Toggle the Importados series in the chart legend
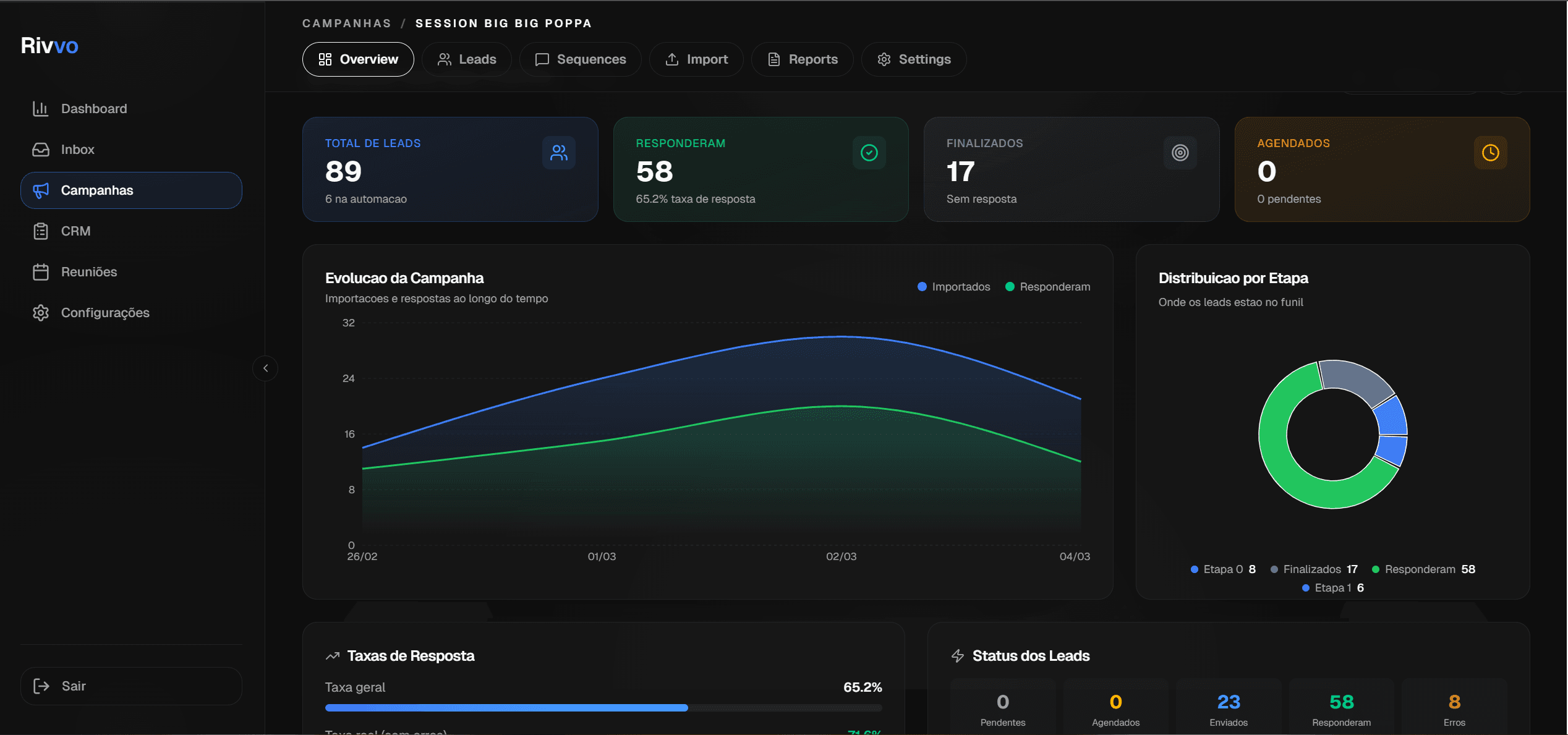The image size is (1568, 735). tap(953, 286)
